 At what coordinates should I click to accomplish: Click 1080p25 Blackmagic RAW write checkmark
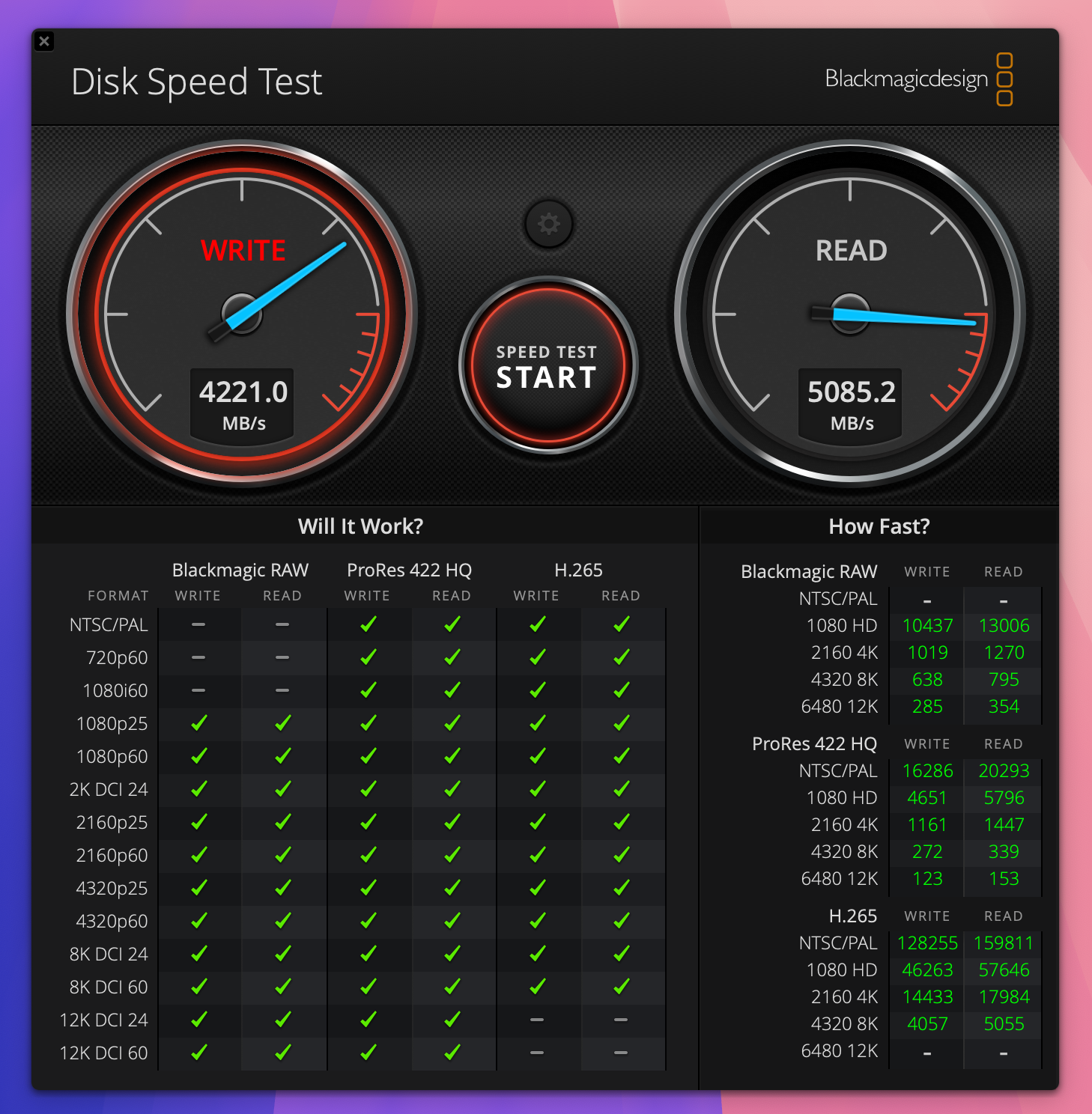pos(198,723)
